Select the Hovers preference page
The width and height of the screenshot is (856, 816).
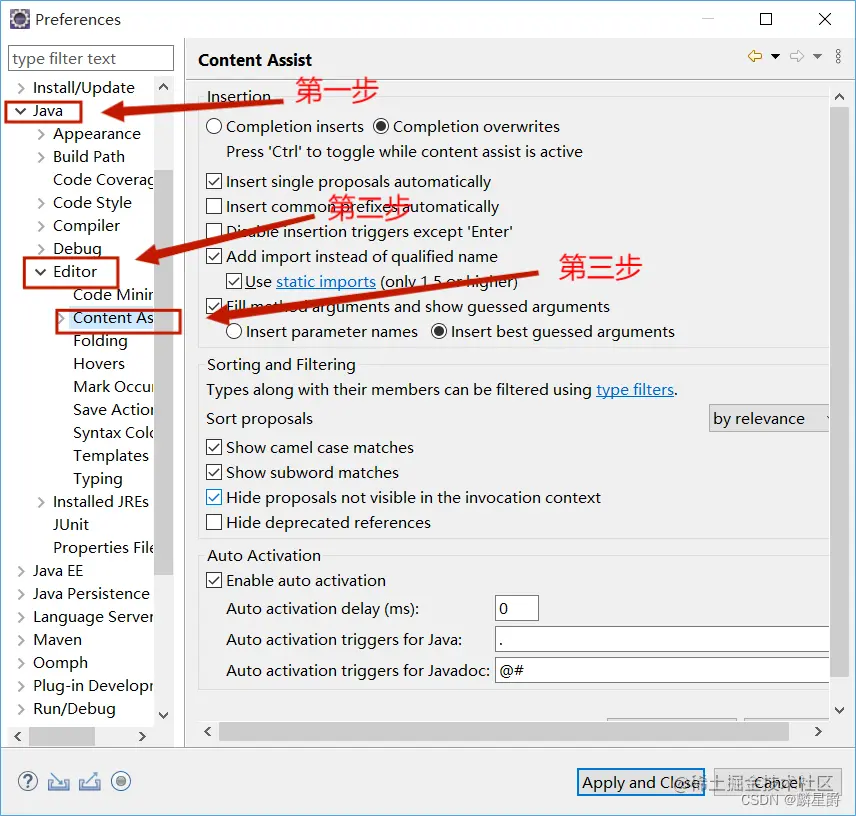(x=99, y=364)
